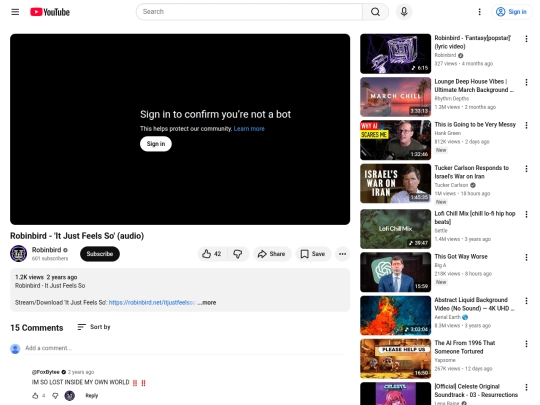Image resolution: width=540 pixels, height=405 pixels.
Task: Open options for This Got Way Worse
Action: pyautogui.click(x=526, y=258)
